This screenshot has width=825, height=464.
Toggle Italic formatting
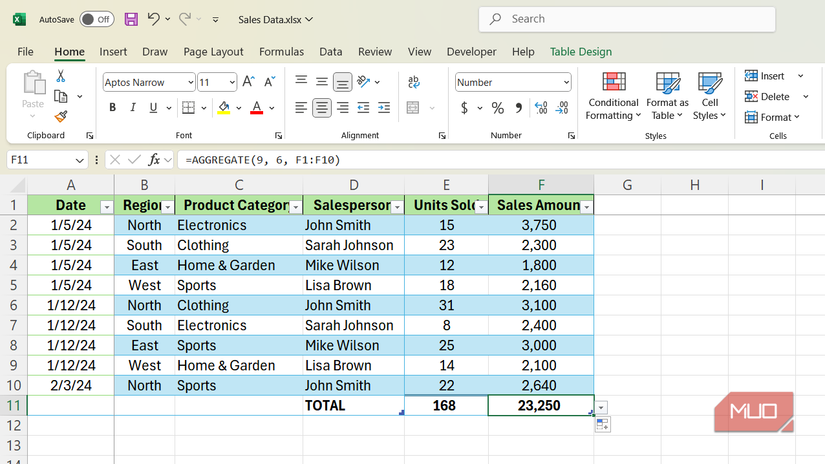[135, 108]
